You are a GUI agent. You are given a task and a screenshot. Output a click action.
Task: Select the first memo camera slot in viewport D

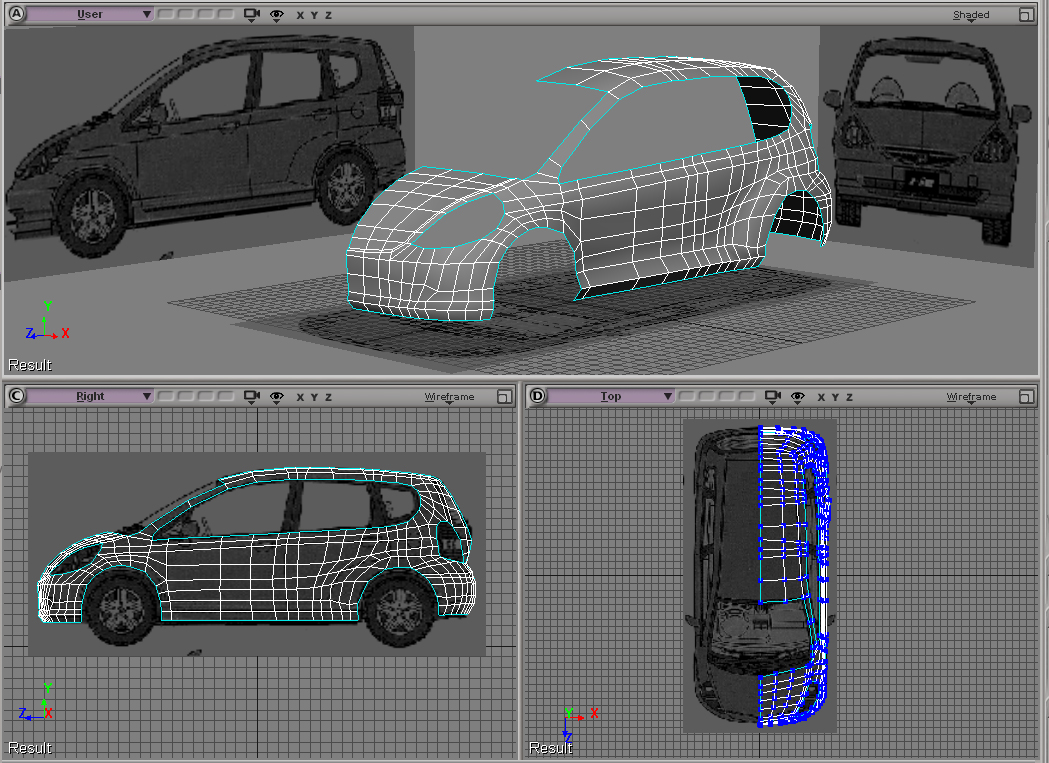coord(688,396)
